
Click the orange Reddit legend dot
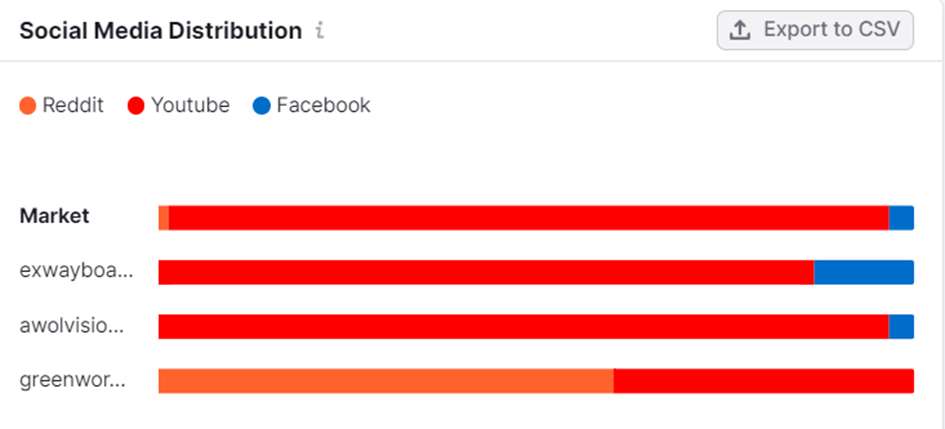click(x=28, y=106)
